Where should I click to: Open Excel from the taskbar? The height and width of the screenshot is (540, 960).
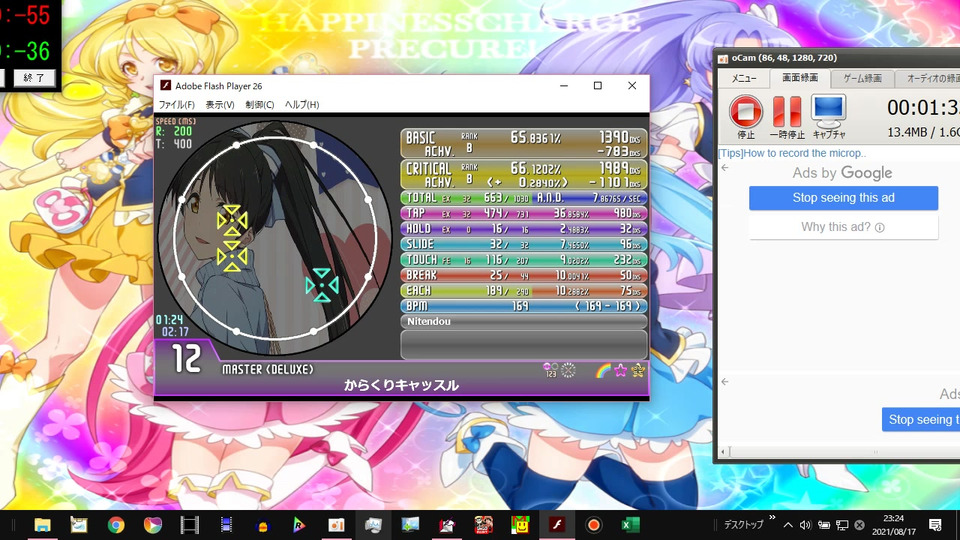pos(630,525)
